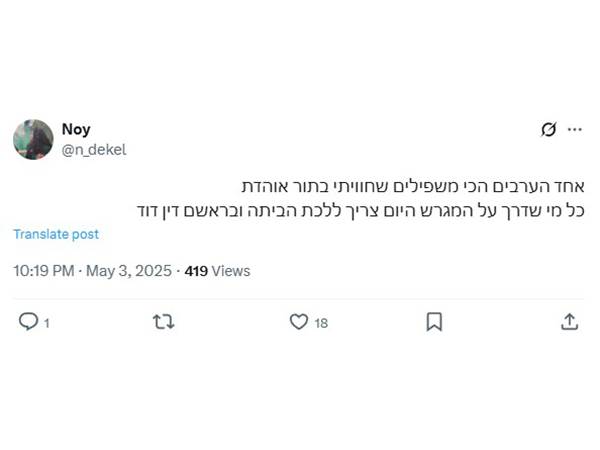
Task: Click the reply speech bubble icon
Action: coord(28,321)
